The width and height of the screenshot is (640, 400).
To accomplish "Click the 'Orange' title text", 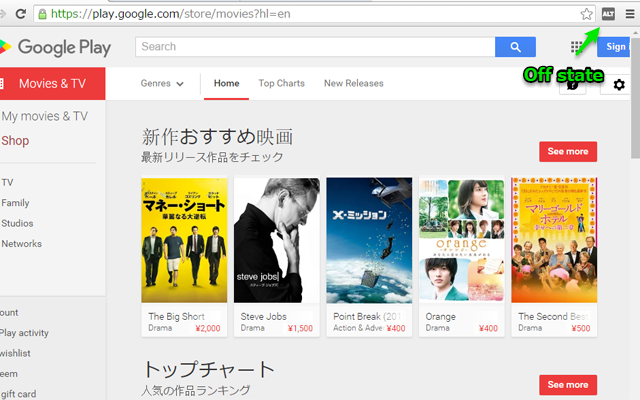I will [440, 317].
